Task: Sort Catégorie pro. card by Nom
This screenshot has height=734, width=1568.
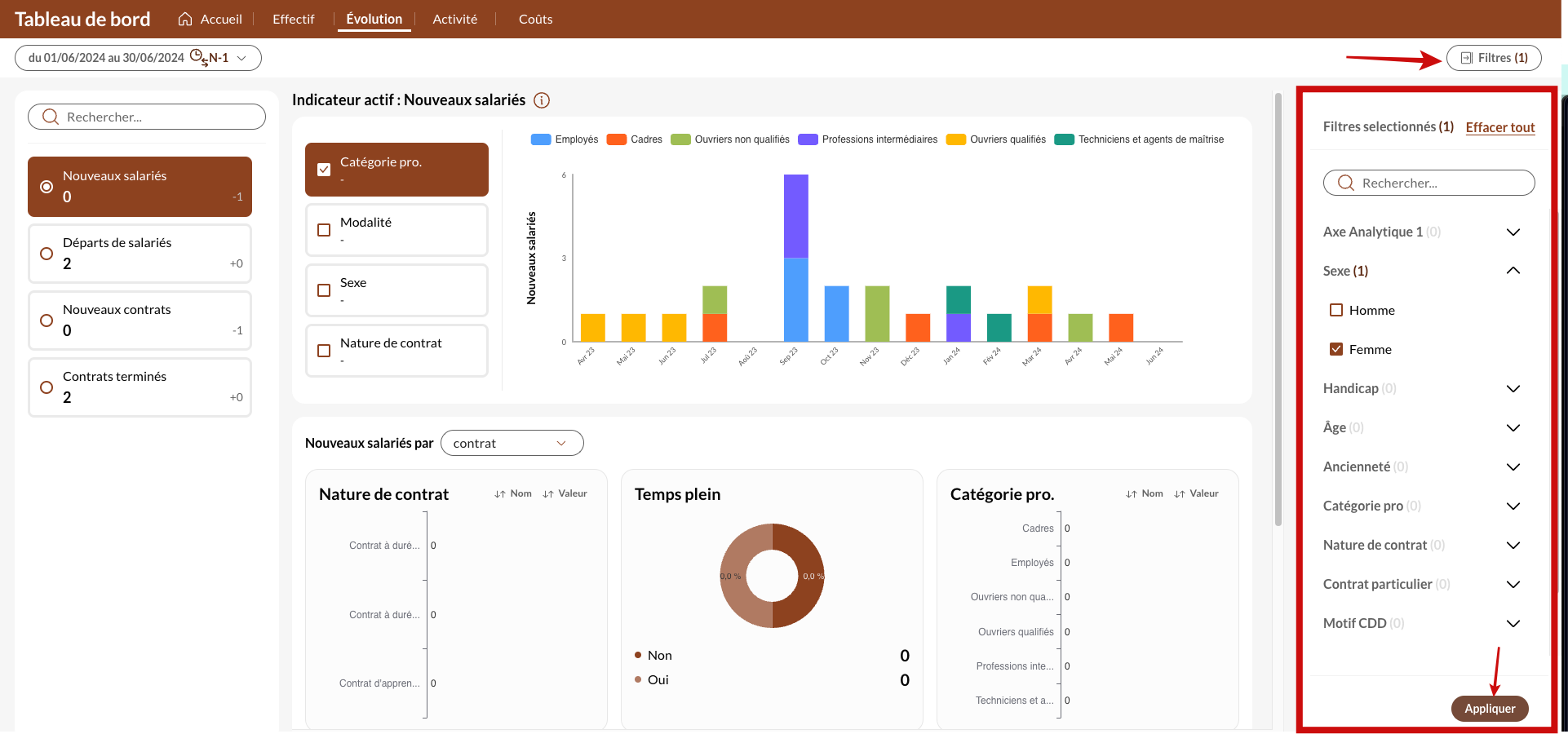Action: coord(1145,493)
